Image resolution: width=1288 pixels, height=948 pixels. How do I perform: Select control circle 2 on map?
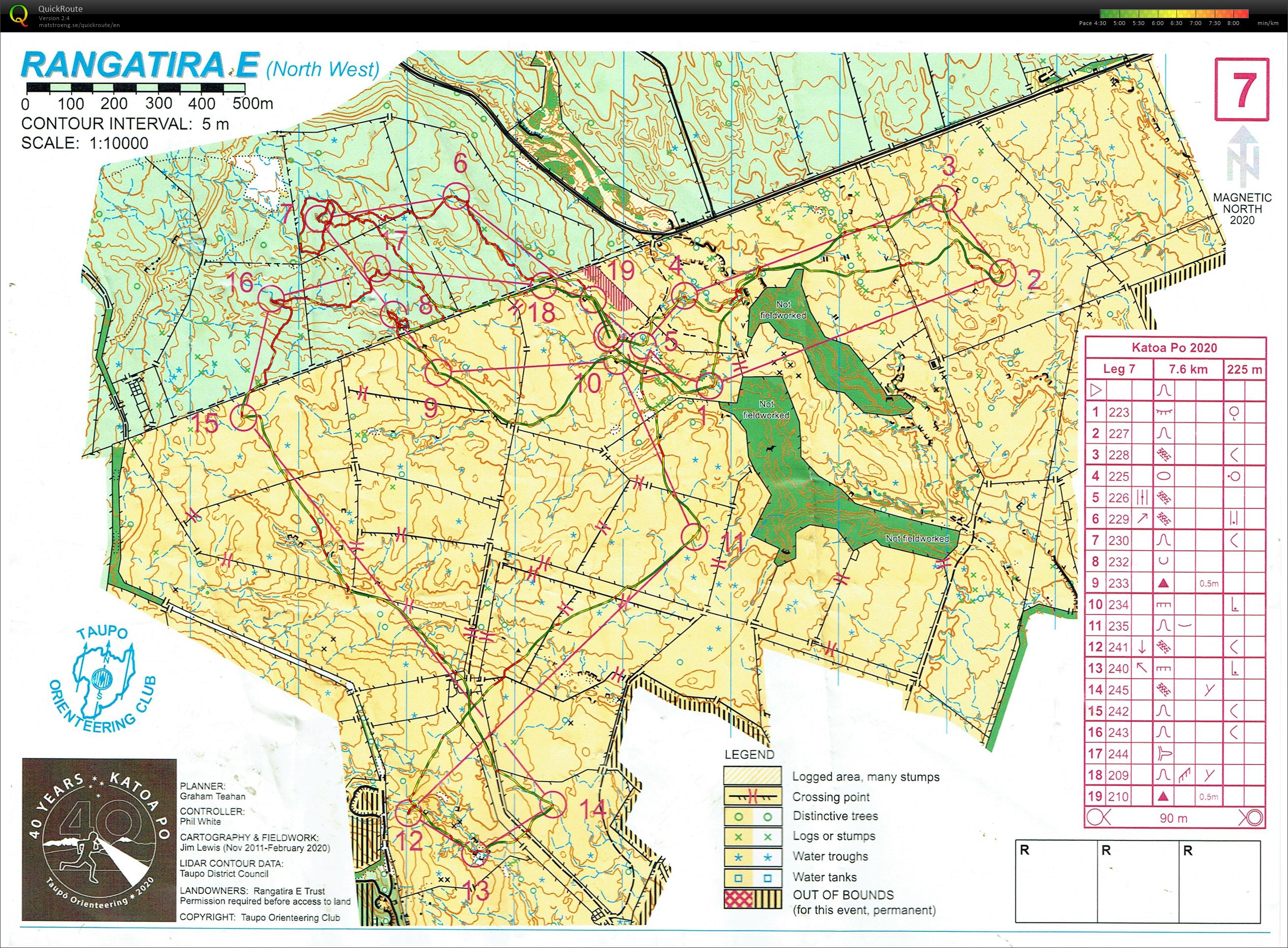click(x=1002, y=273)
